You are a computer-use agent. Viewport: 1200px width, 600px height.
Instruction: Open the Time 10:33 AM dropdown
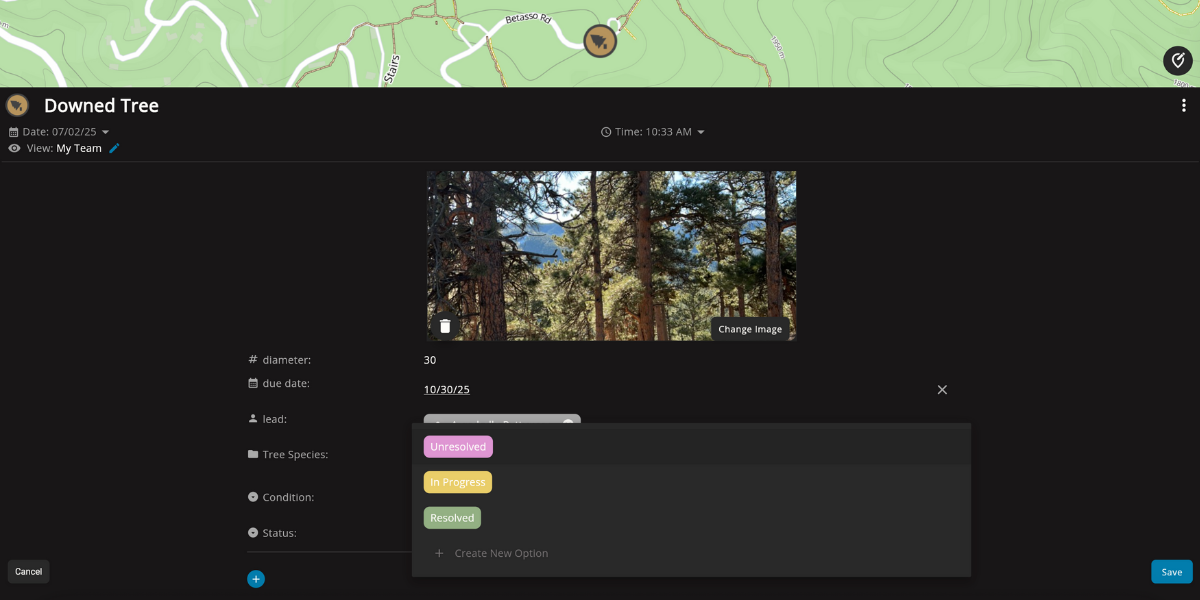click(x=653, y=132)
